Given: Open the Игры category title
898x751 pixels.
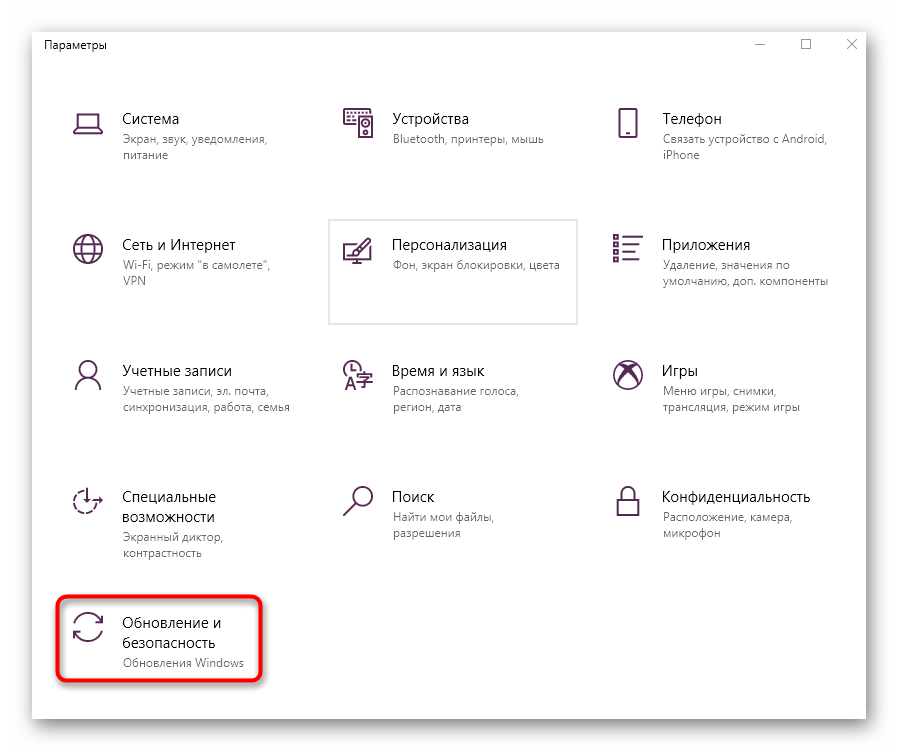Looking at the screenshot, I should (679, 371).
